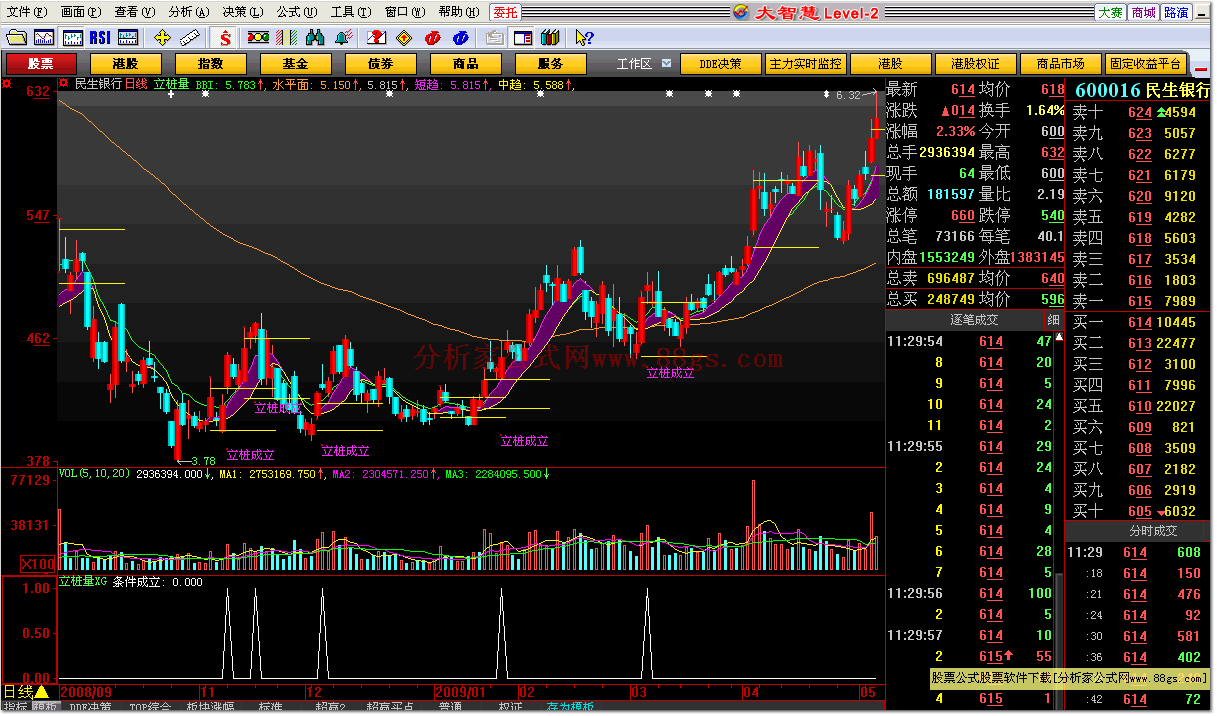
Task: Switch to the 债券 category button
Action: point(380,63)
